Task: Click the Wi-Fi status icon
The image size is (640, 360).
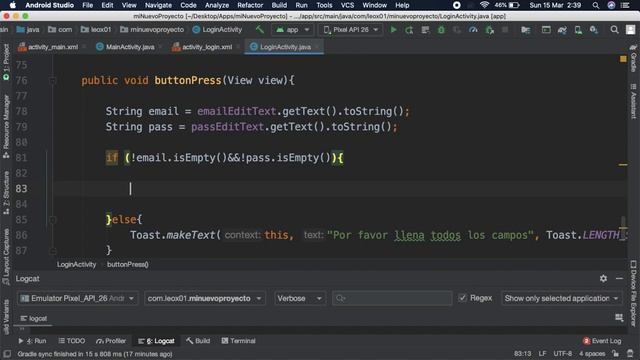Action: click(x=484, y=5)
